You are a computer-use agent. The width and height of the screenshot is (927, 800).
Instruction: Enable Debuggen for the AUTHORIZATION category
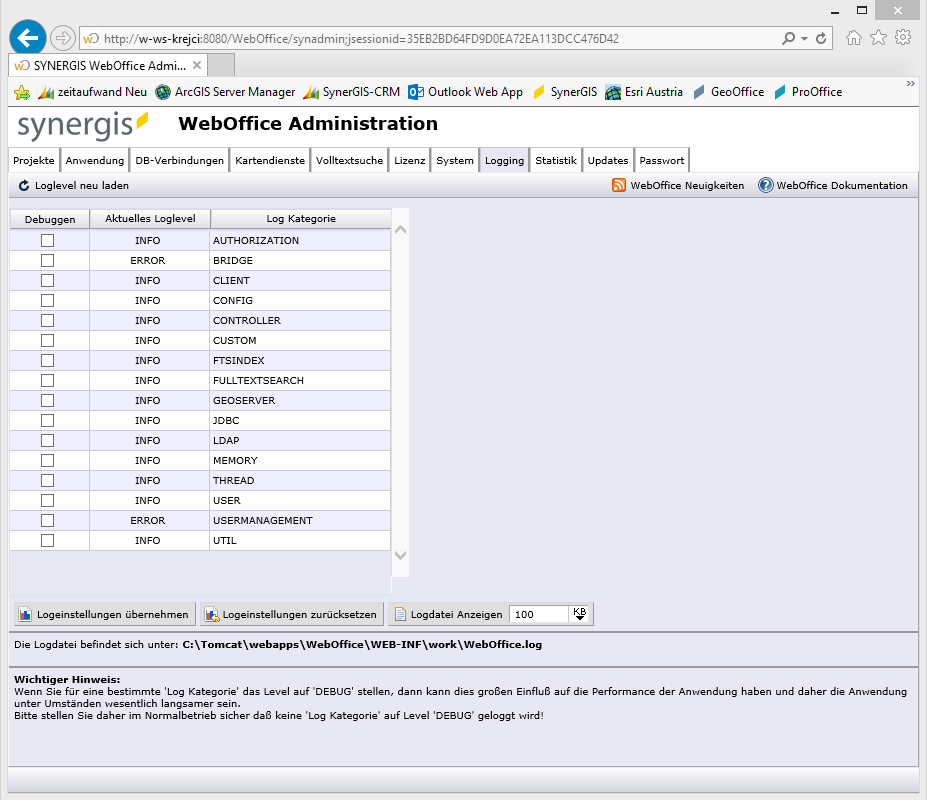point(48,240)
